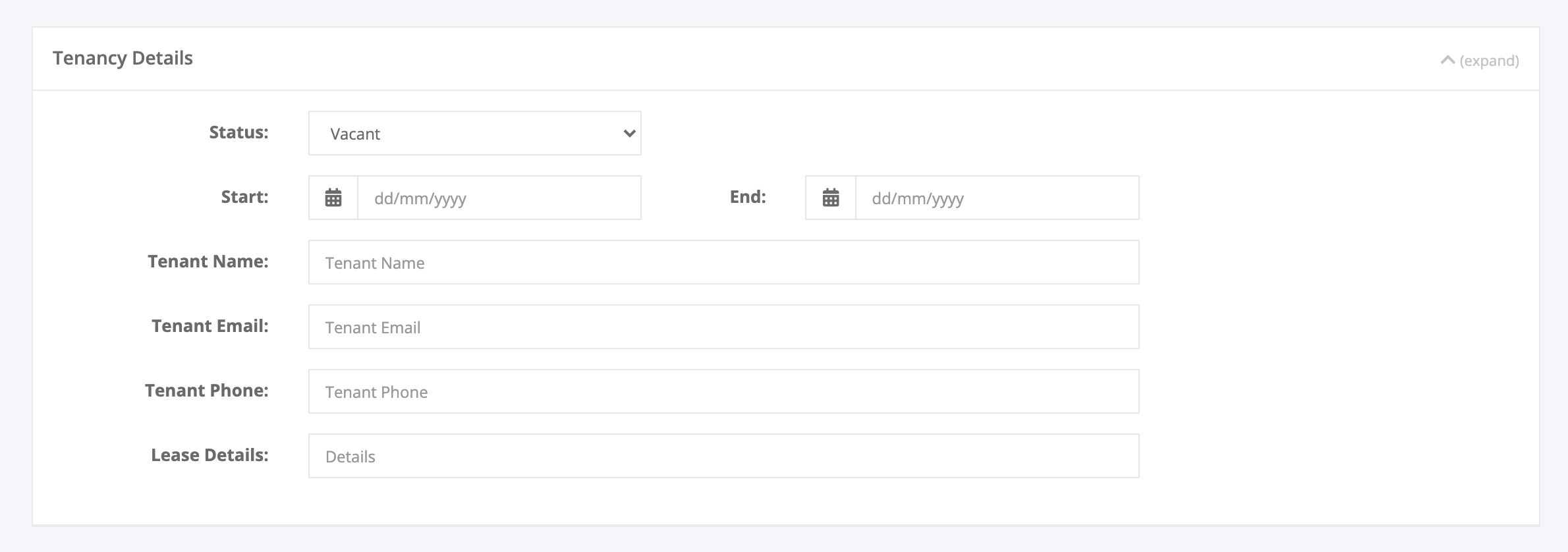This screenshot has height=552, width=1568.
Task: Click the Tenancy Details panel heading
Action: point(123,58)
